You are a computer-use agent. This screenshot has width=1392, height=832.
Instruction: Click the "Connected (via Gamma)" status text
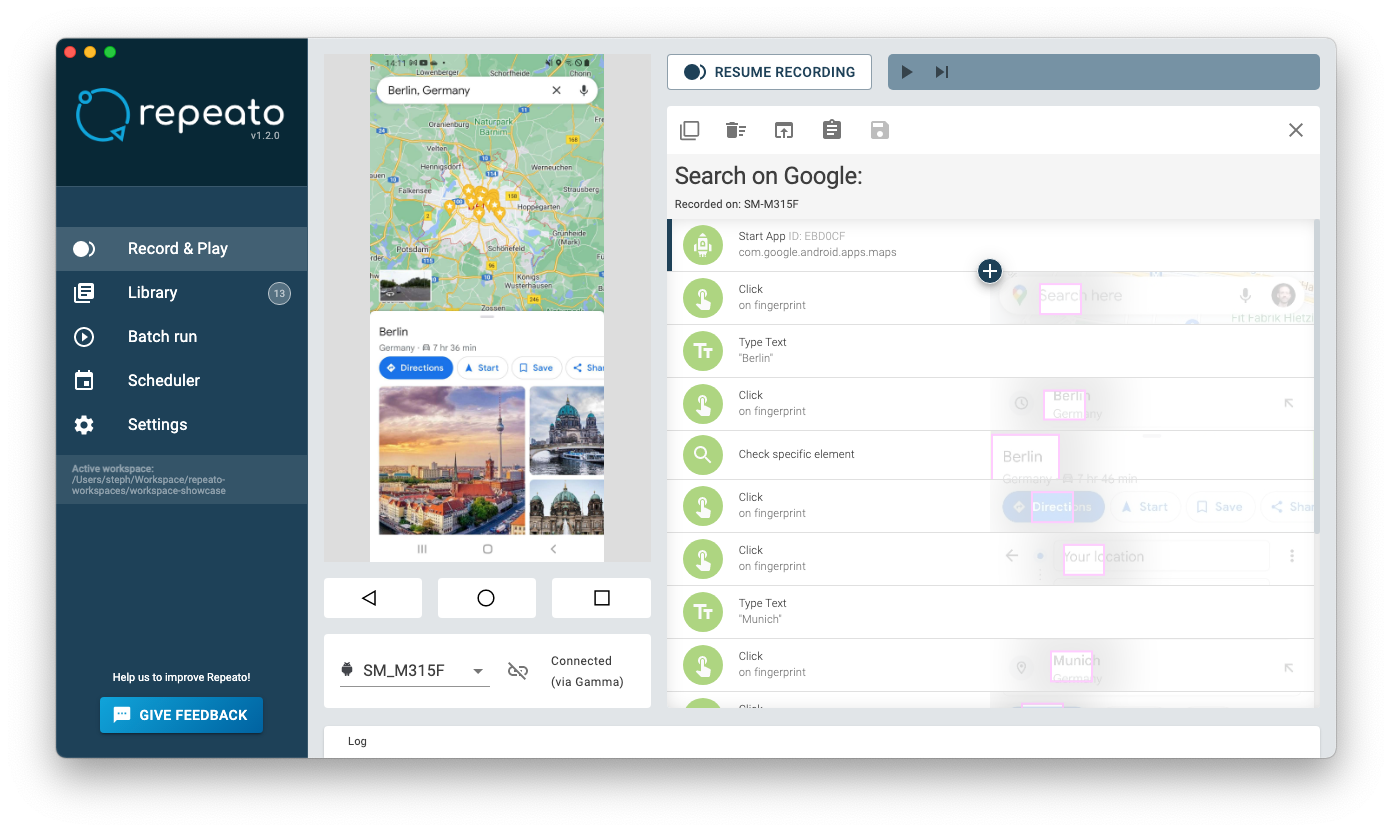coord(587,671)
